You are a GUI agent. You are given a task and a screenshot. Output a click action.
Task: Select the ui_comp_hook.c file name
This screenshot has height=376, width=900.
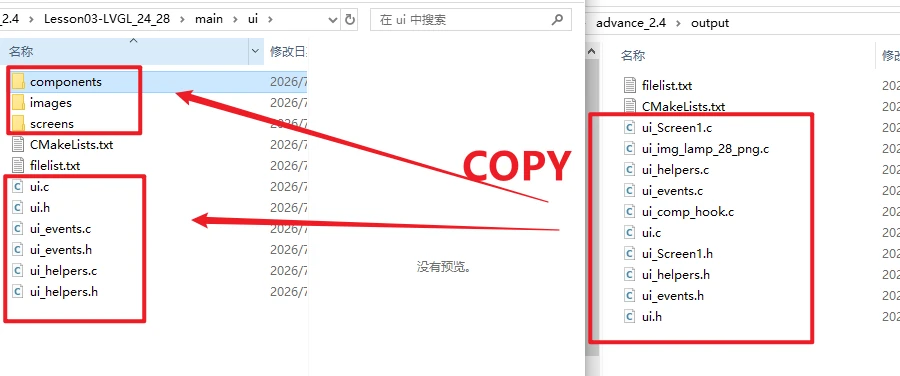[x=688, y=211]
